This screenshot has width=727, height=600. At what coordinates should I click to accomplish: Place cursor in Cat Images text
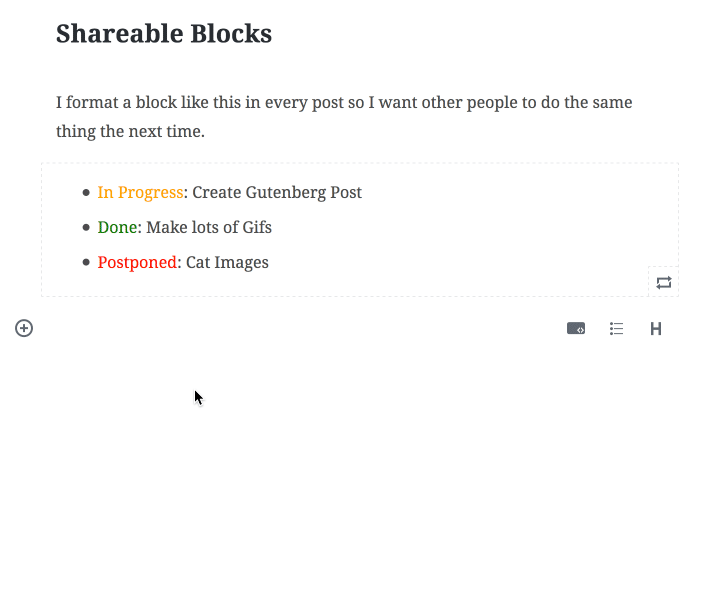(x=227, y=262)
